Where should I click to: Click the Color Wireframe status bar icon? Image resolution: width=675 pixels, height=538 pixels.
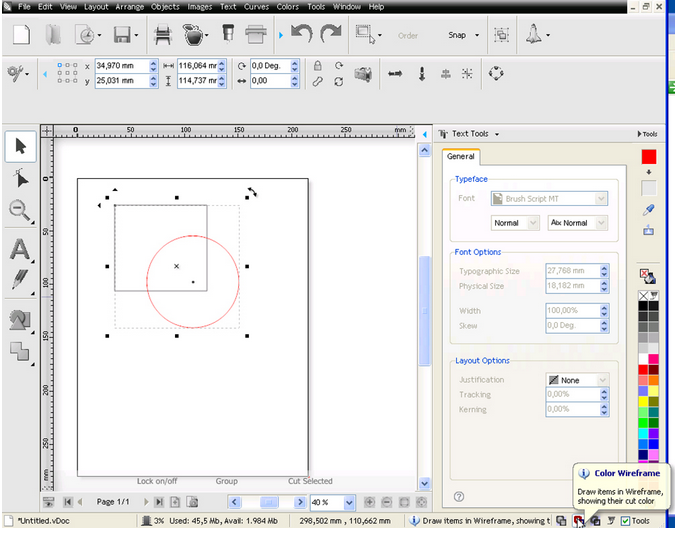(578, 521)
